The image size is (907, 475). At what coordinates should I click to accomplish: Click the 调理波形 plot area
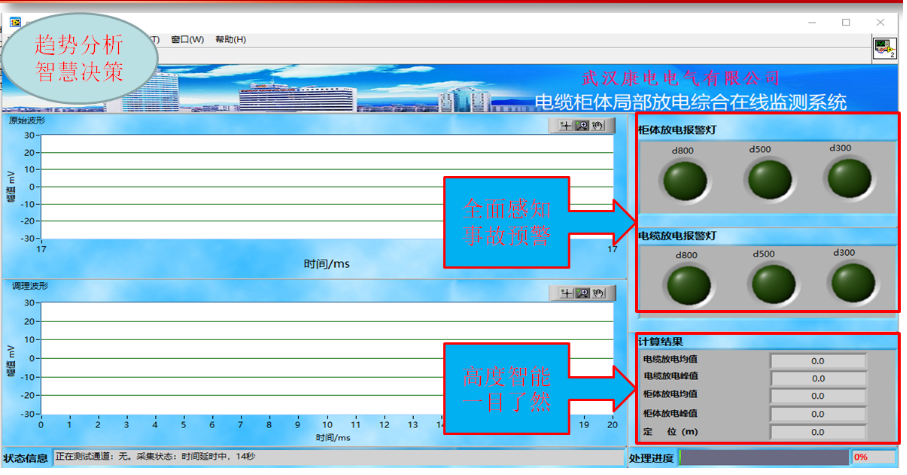[327, 358]
